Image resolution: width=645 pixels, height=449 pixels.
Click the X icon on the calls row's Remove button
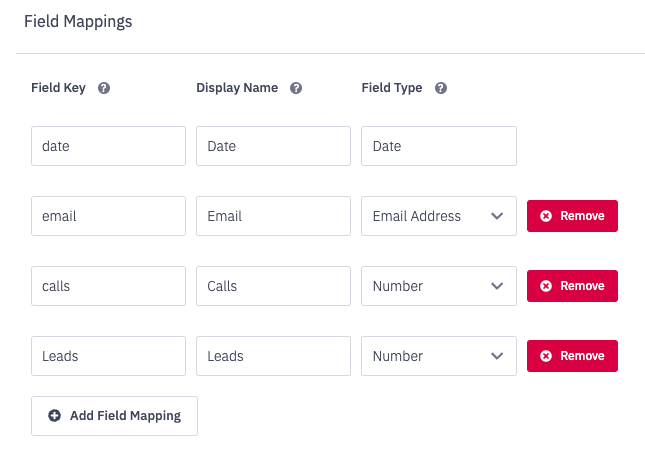tap(546, 286)
